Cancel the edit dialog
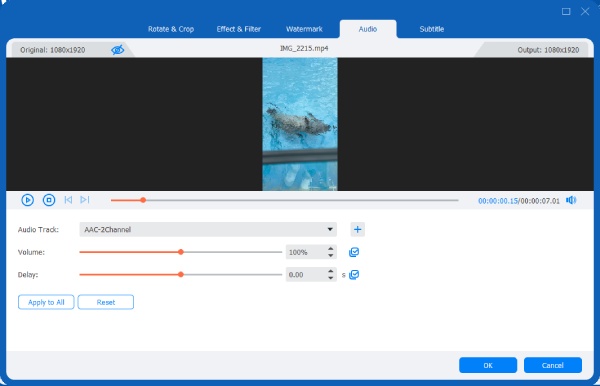600x386 pixels. click(x=553, y=365)
